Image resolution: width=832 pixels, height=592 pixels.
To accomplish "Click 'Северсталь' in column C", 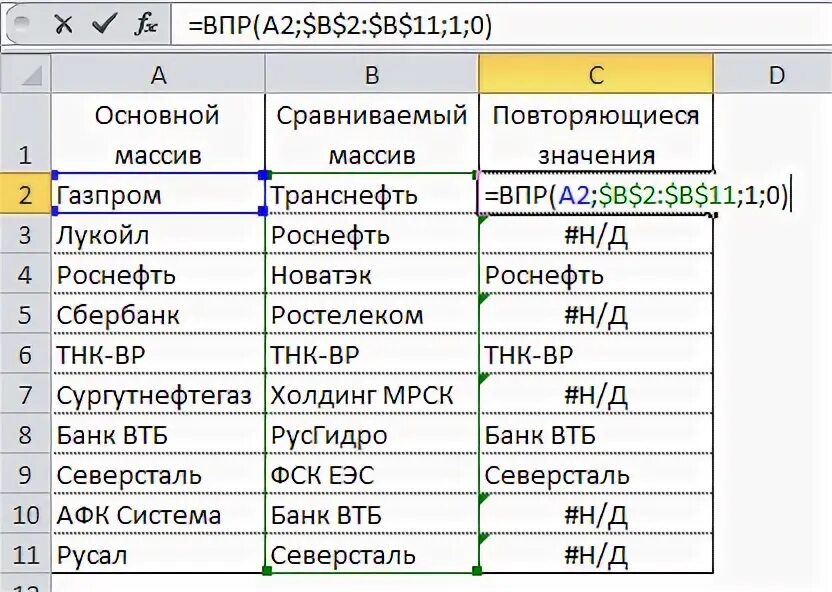I will [x=595, y=474].
